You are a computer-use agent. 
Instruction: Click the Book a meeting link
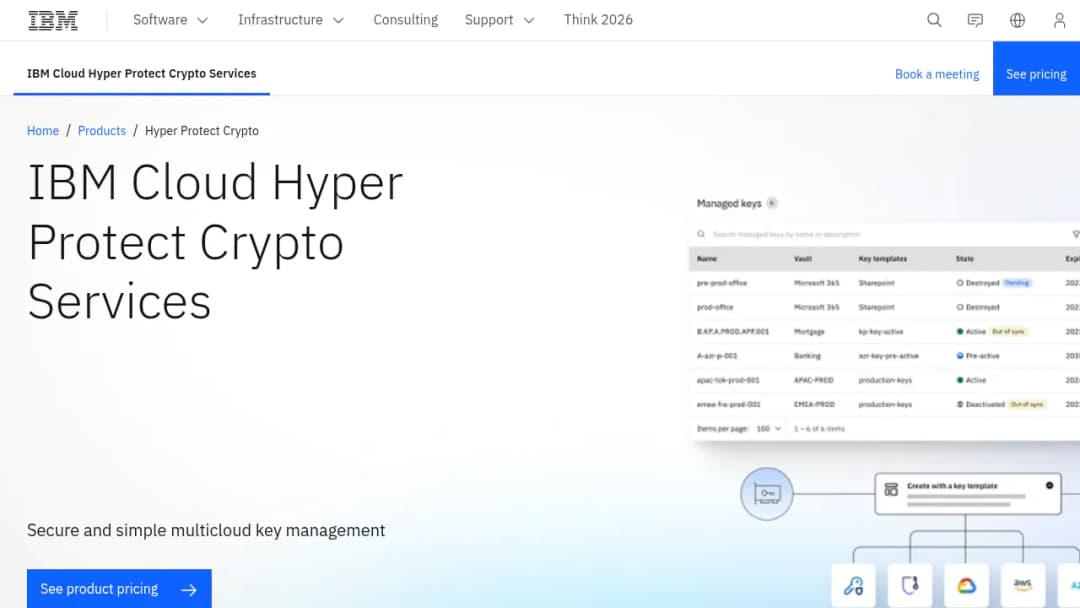point(937,74)
